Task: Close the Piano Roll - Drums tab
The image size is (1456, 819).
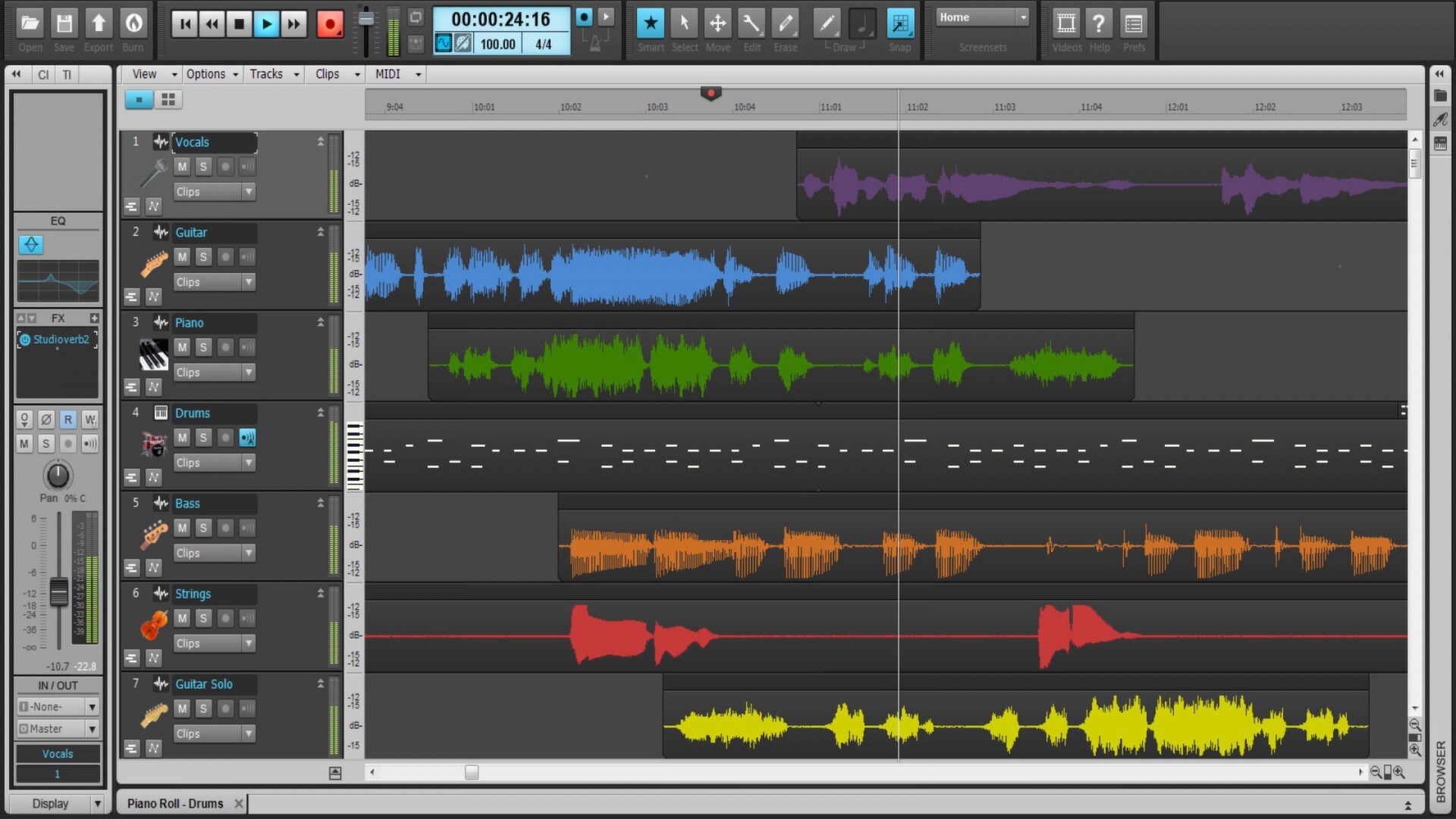Action: 239,804
